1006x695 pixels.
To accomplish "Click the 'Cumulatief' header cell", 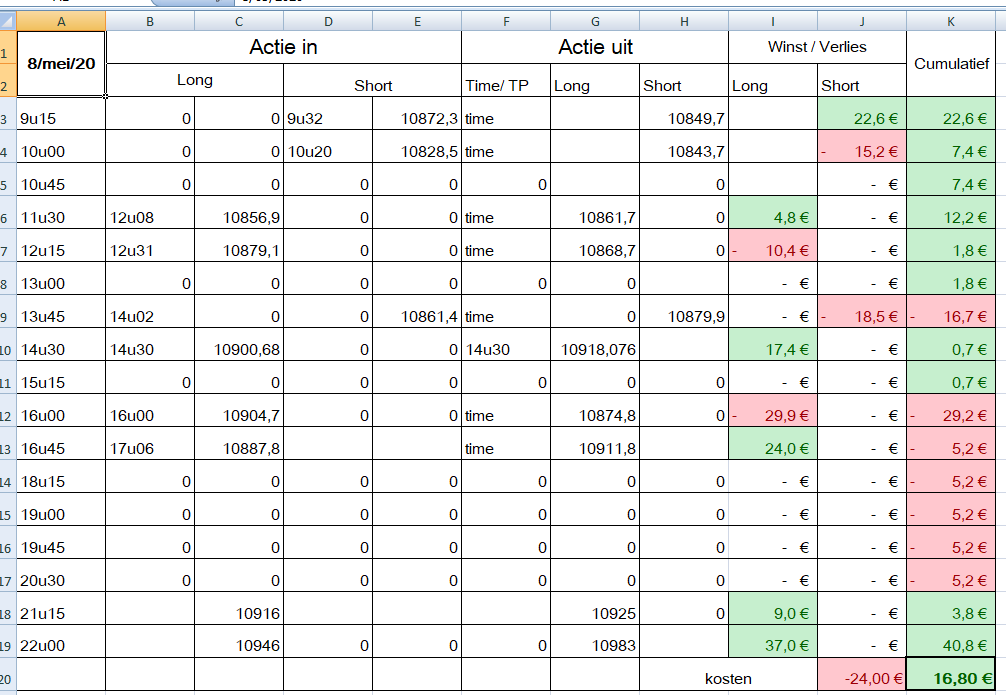I will pos(951,63).
